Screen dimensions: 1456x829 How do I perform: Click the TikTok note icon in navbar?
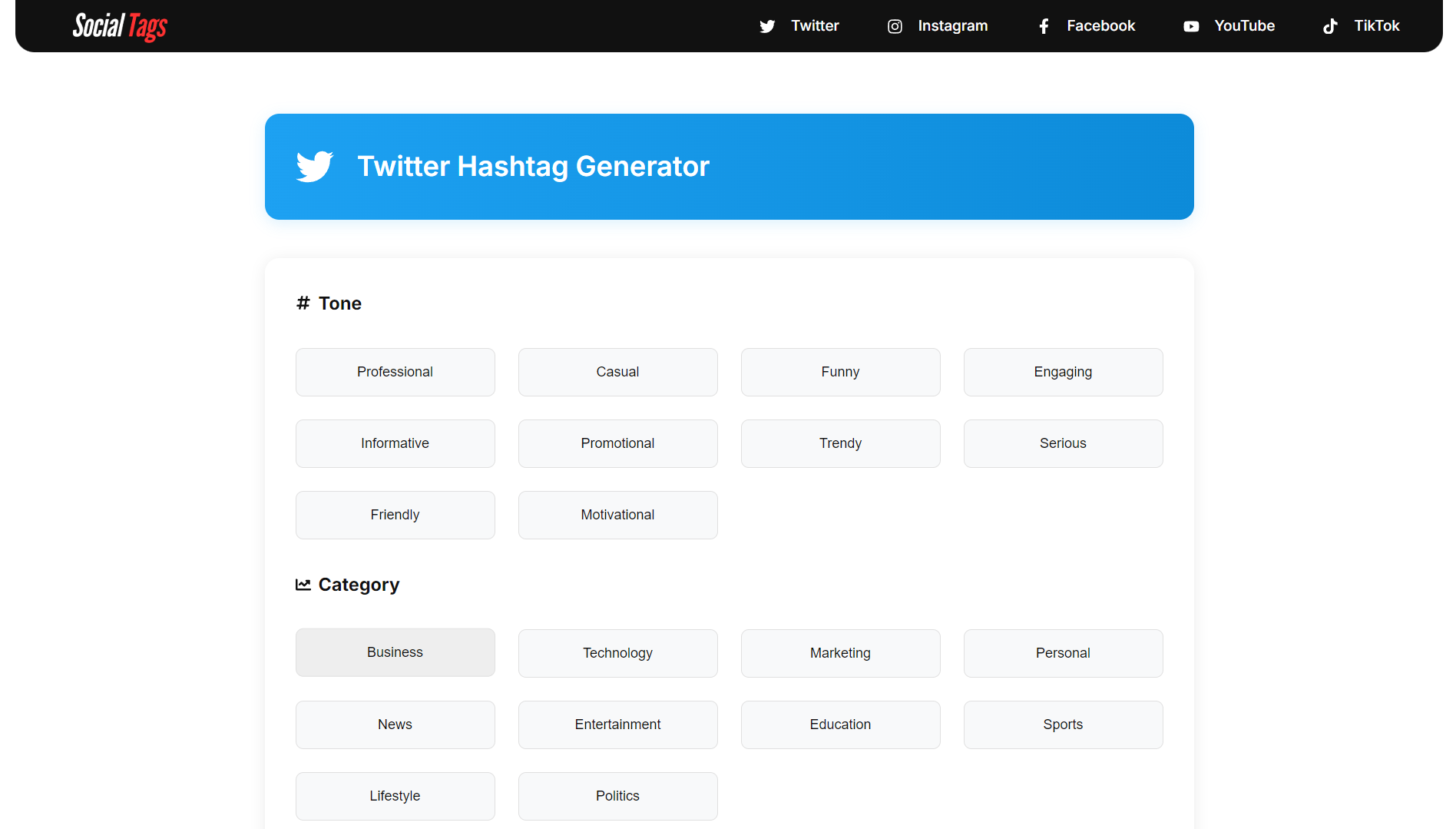coord(1330,26)
